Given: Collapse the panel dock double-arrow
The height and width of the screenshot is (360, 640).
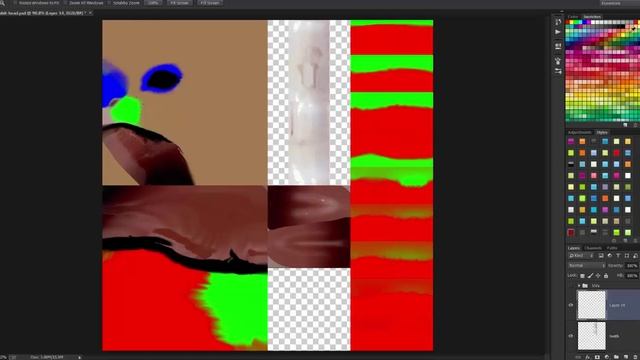Looking at the screenshot, I should (x=562, y=11).
